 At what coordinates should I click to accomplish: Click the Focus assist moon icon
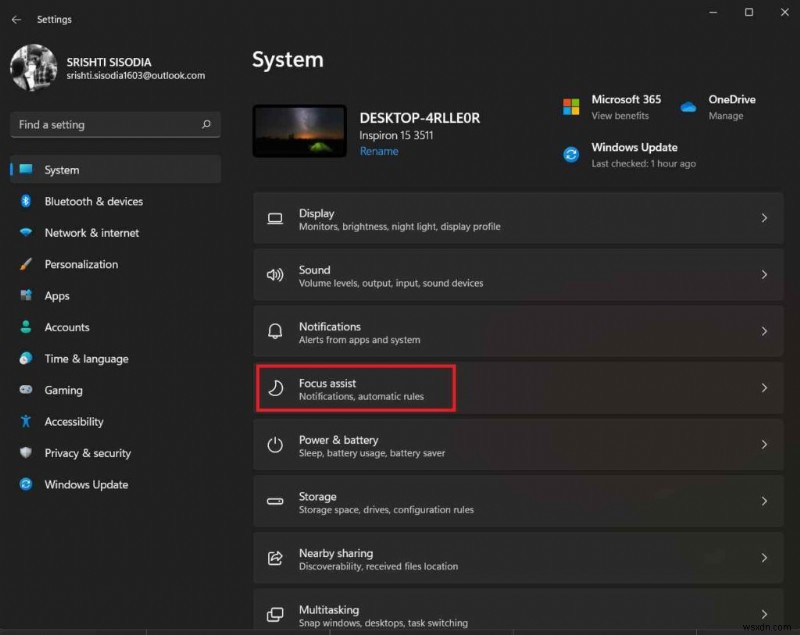[275, 388]
